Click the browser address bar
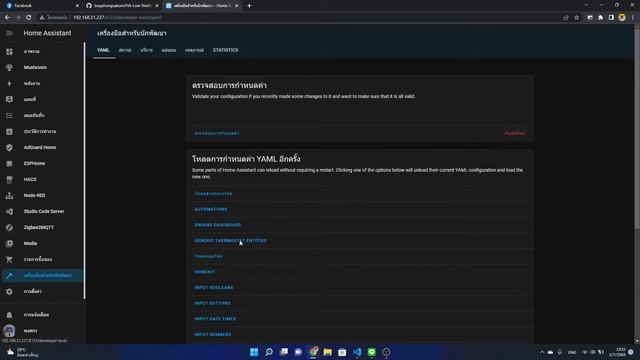The height and width of the screenshot is (360, 640). (302, 18)
